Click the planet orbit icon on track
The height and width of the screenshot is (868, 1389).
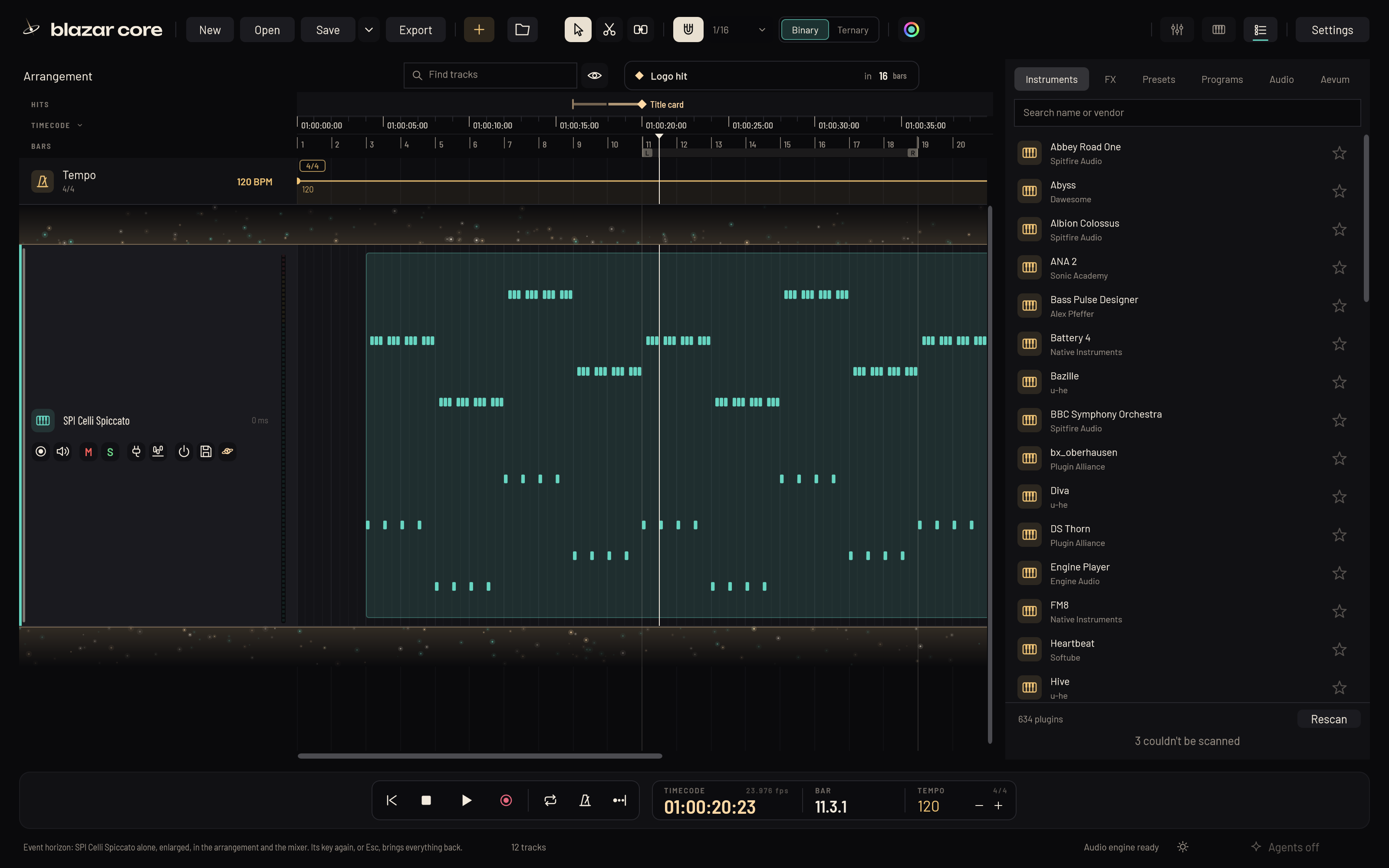pos(228,452)
